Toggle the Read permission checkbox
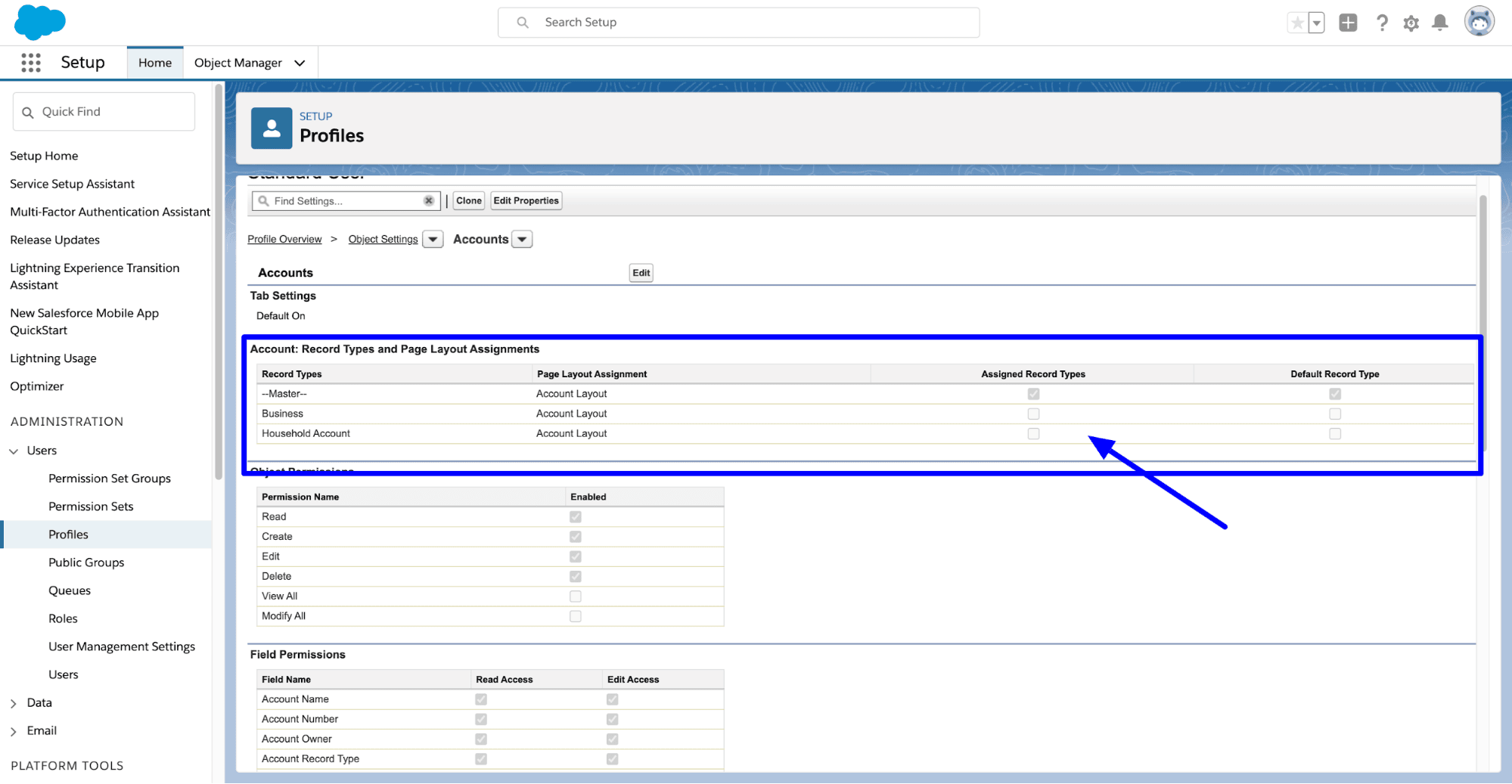 click(x=576, y=517)
